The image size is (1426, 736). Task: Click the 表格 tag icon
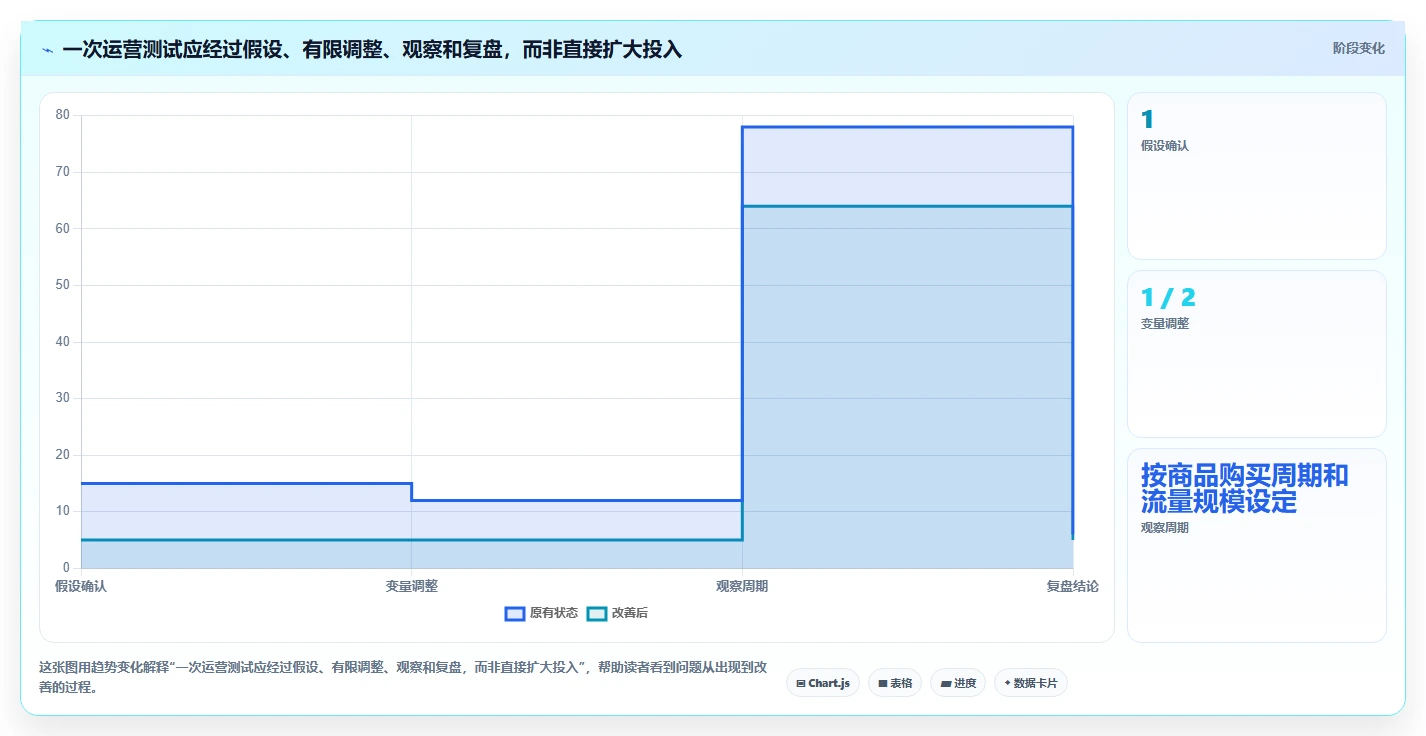click(883, 683)
